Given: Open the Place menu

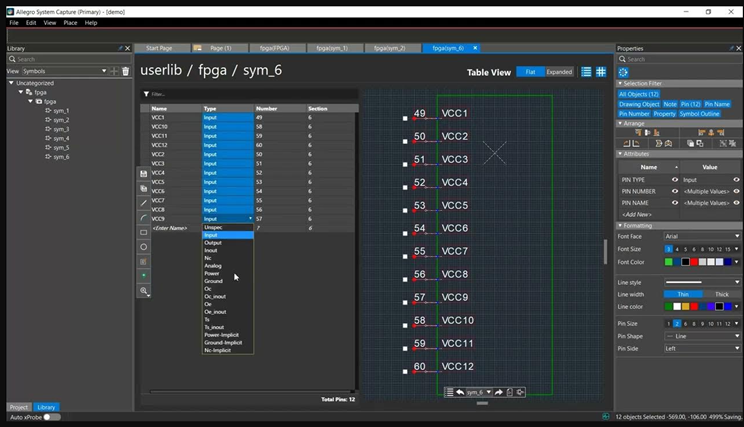Looking at the screenshot, I should [70, 23].
